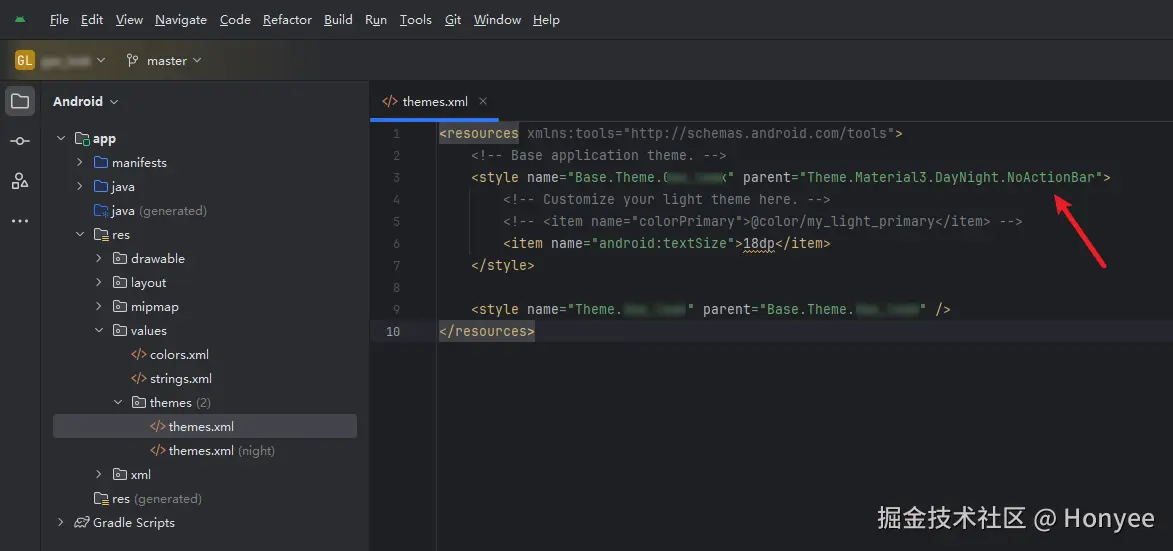Expand the mipmap folder
The image size is (1173, 551).
coord(98,307)
